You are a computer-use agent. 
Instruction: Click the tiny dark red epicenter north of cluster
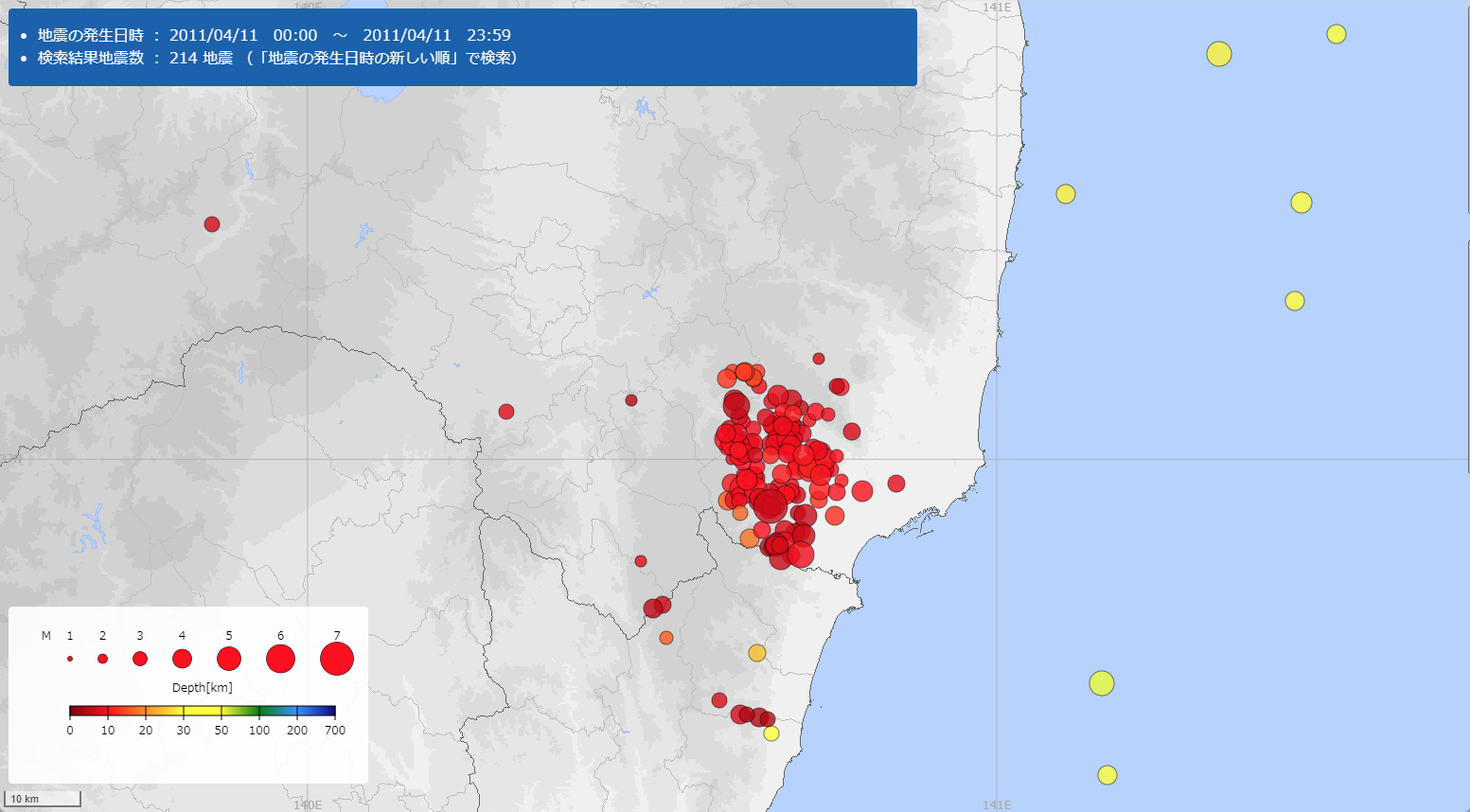pos(819,359)
